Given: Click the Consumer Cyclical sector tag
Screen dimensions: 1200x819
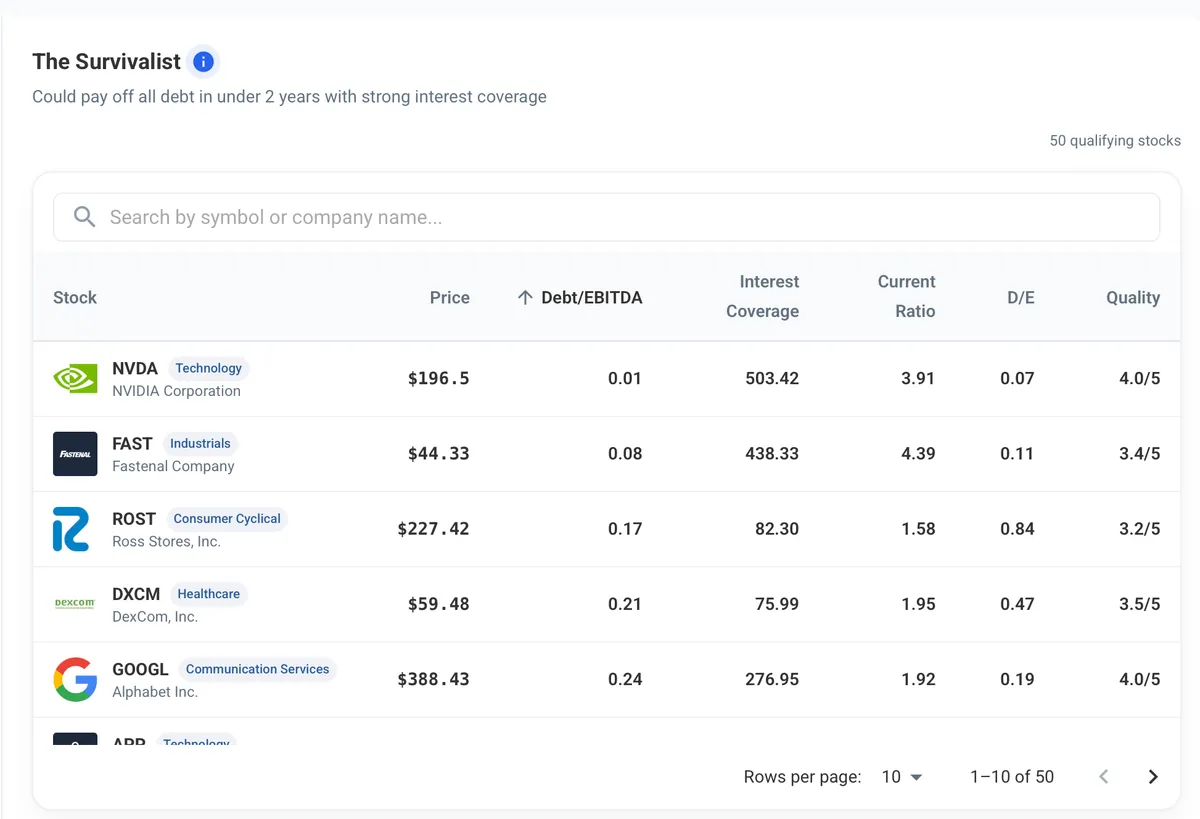Looking at the screenshot, I should pyautogui.click(x=227, y=519).
